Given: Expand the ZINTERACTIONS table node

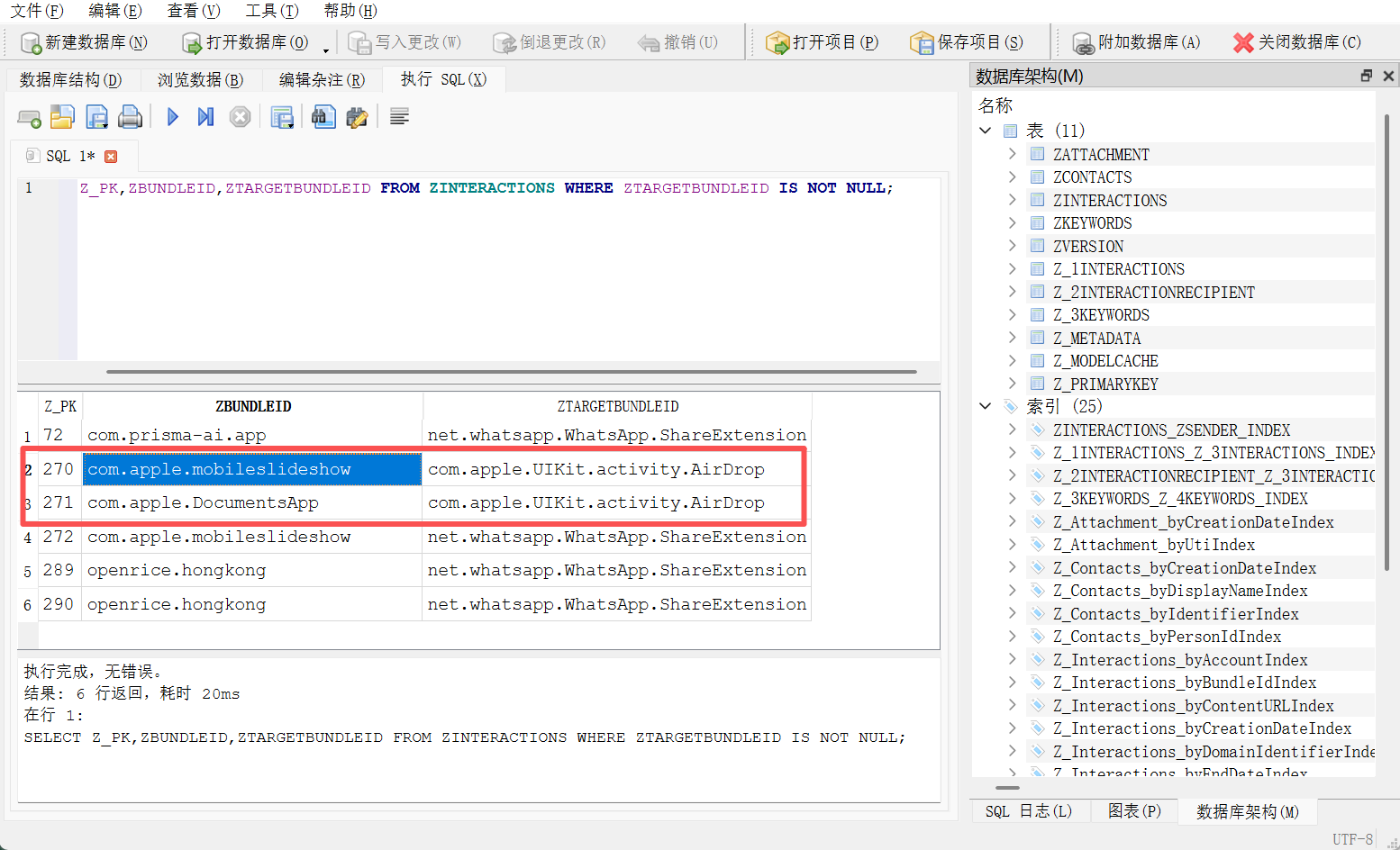Looking at the screenshot, I should coord(1012,200).
